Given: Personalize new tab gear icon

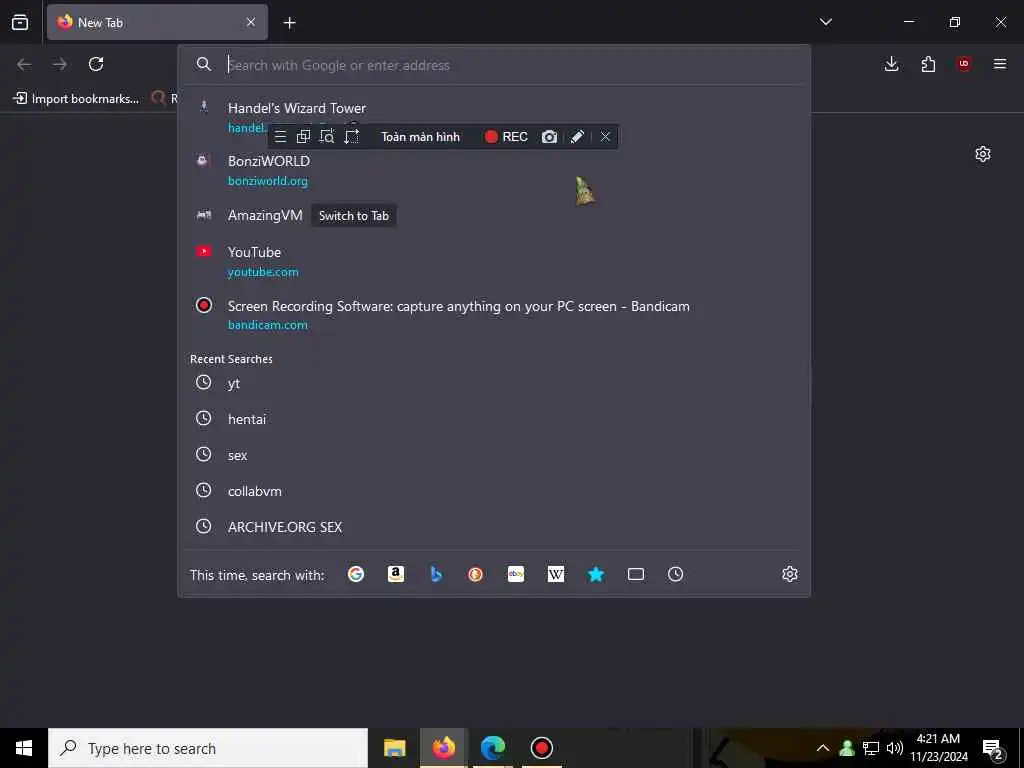Looking at the screenshot, I should 983,154.
